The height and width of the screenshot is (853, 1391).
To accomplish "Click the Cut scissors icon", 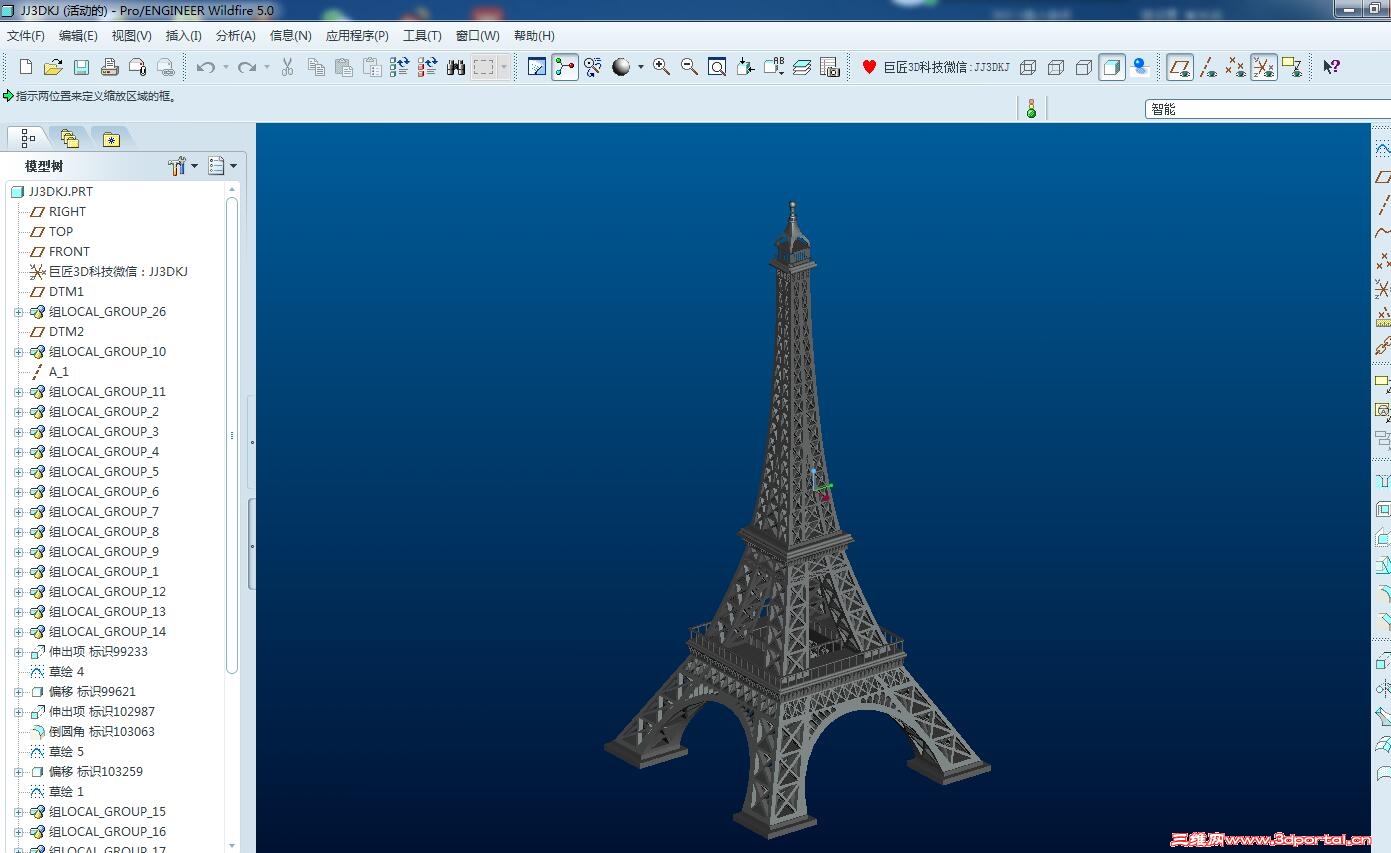I will coord(288,67).
